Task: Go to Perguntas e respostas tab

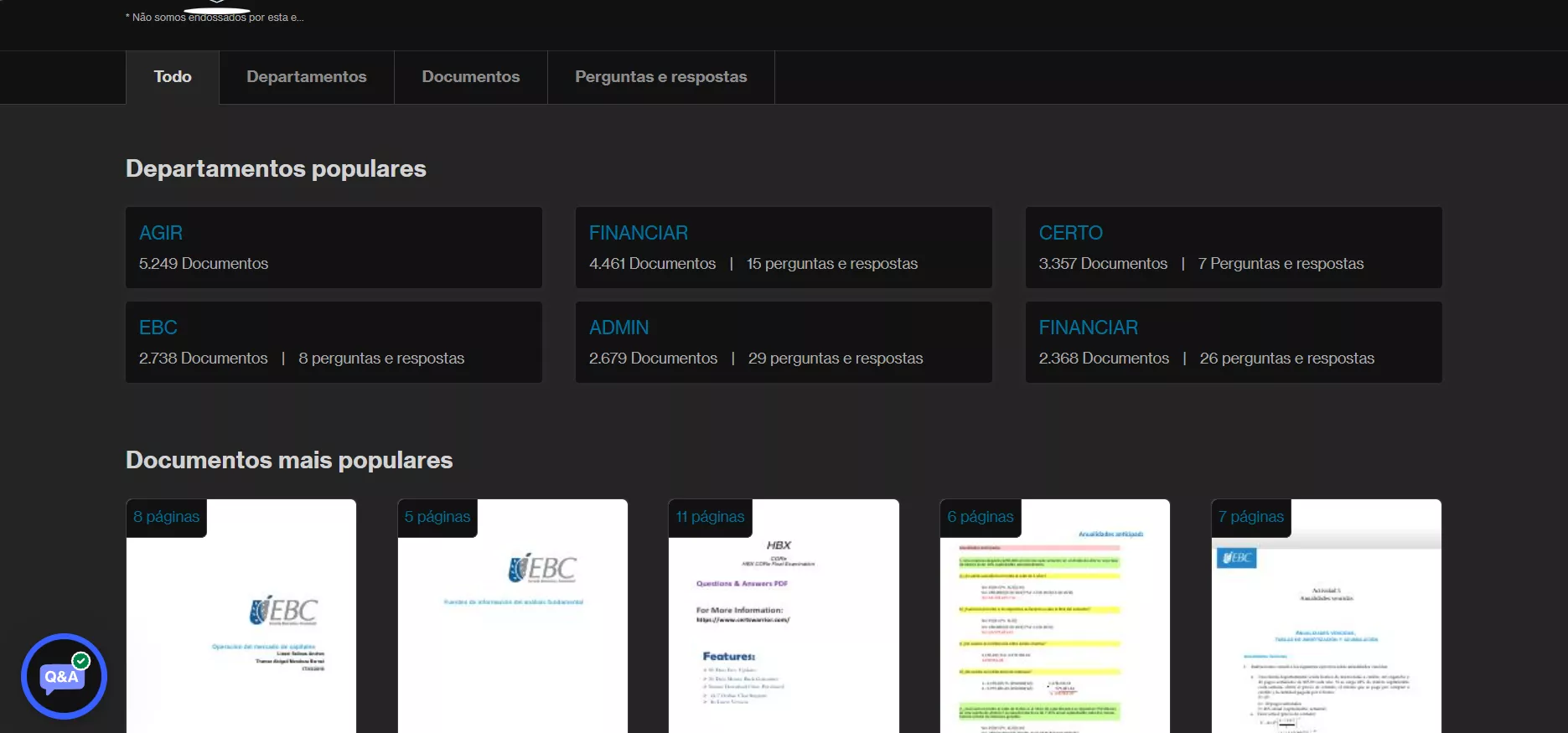Action: click(x=661, y=77)
